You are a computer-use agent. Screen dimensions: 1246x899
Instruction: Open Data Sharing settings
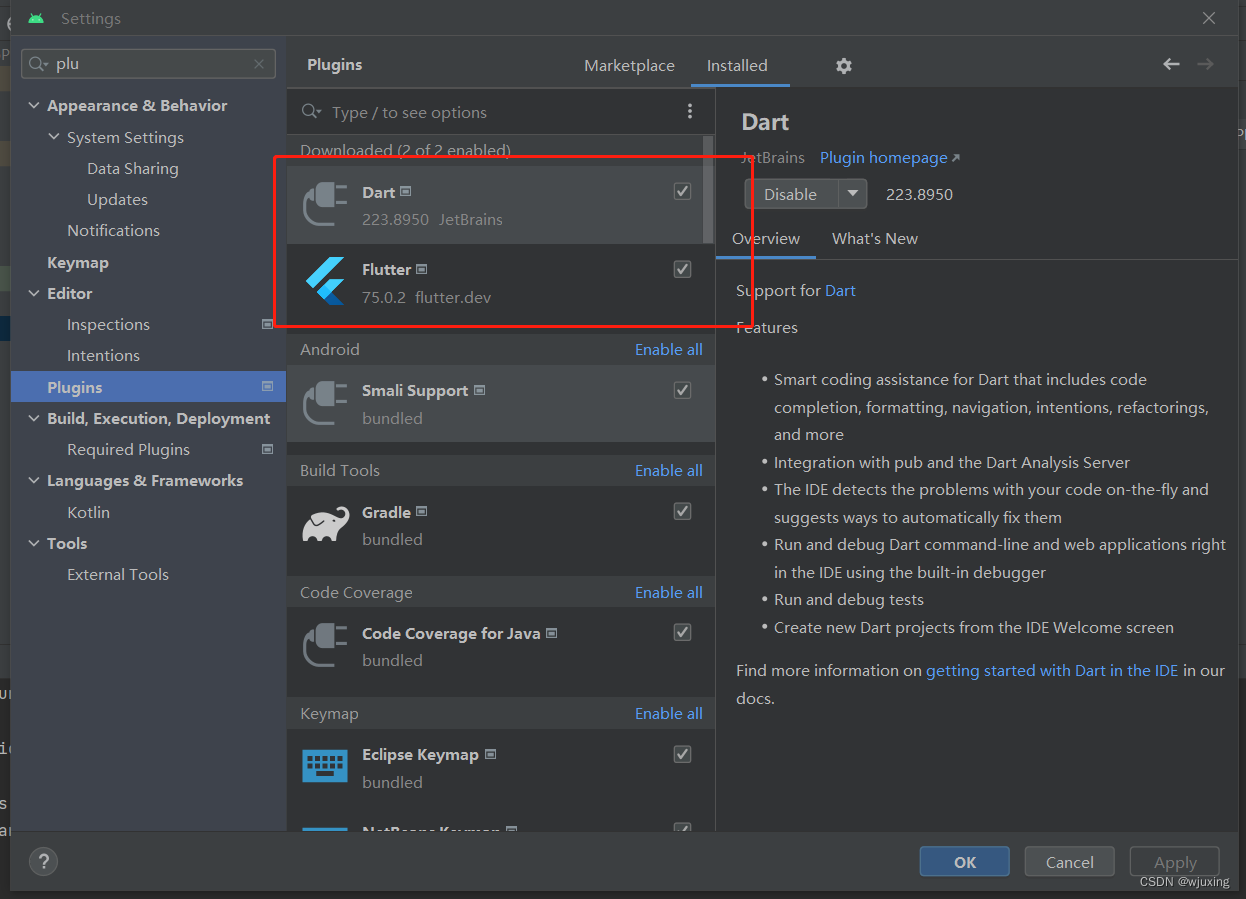point(133,169)
